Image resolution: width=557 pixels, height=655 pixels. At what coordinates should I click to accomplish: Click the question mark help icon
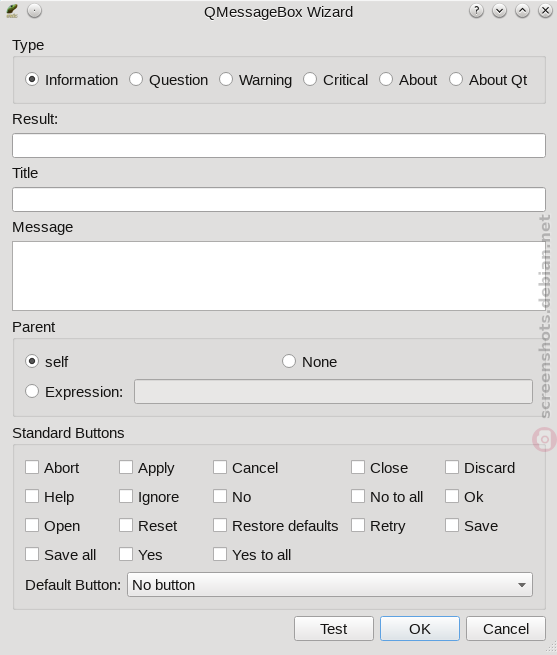[476, 11]
